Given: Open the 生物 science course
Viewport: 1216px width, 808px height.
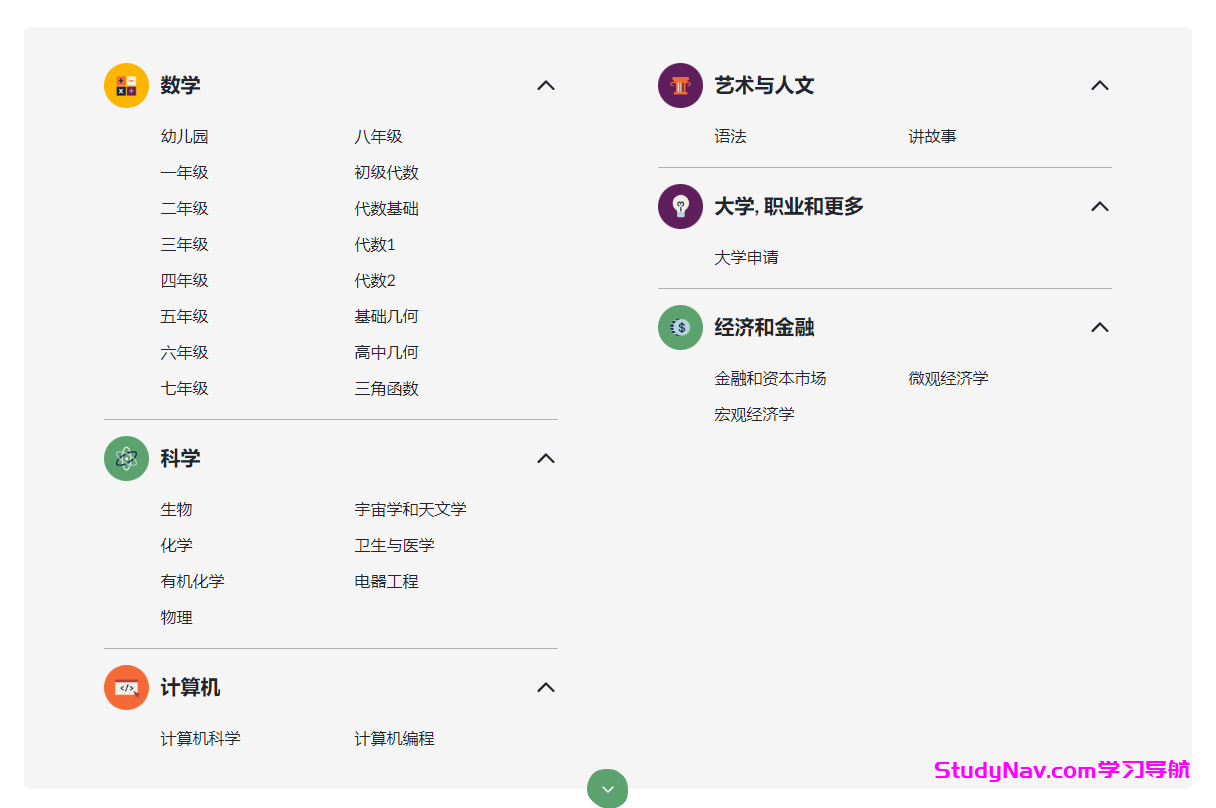Looking at the screenshot, I should [x=176, y=509].
